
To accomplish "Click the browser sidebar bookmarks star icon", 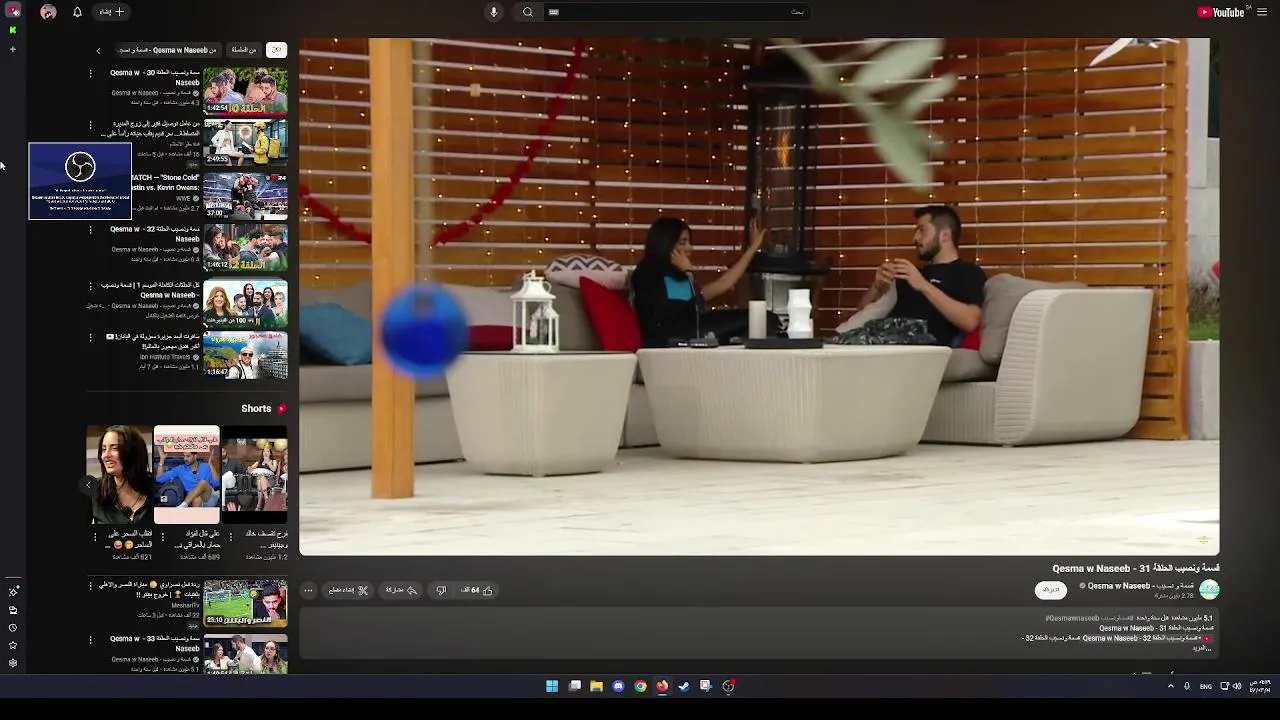I will coord(13,645).
